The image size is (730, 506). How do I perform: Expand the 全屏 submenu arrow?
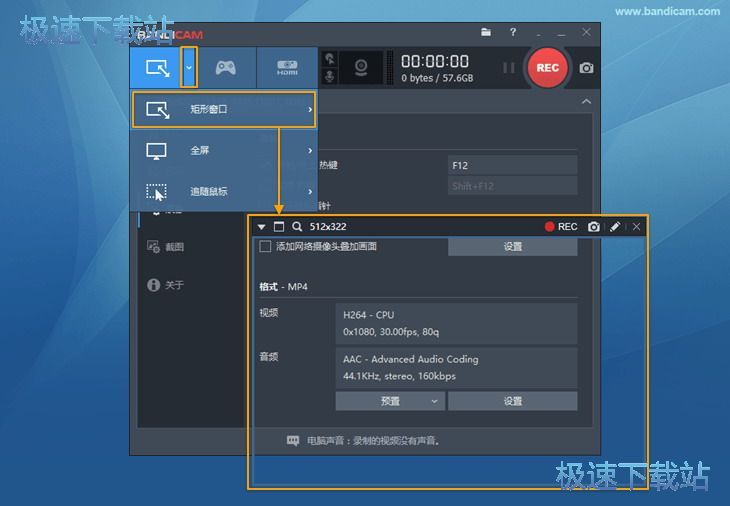[310, 150]
